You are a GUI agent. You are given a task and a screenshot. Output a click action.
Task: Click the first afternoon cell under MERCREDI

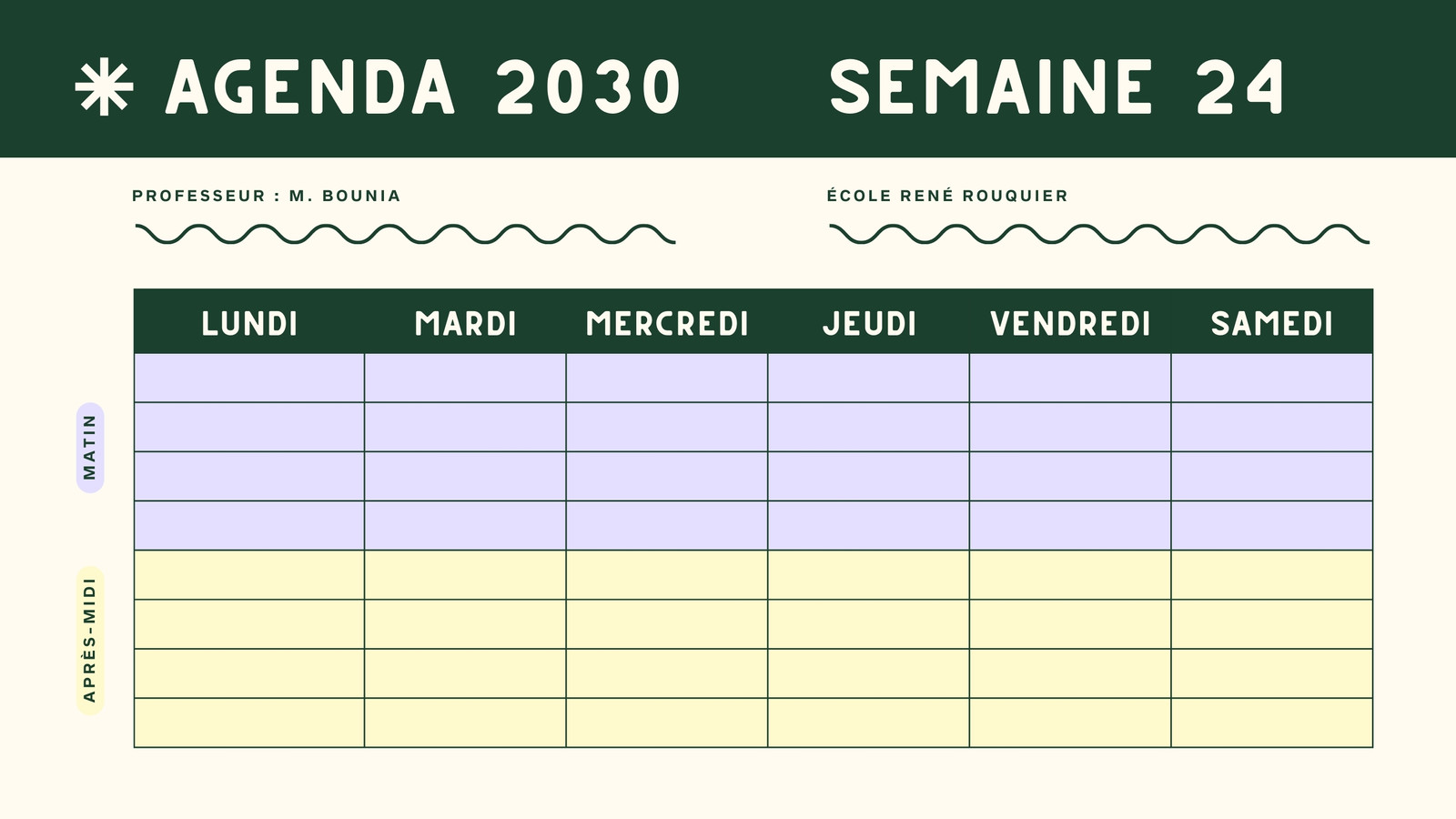tap(667, 575)
